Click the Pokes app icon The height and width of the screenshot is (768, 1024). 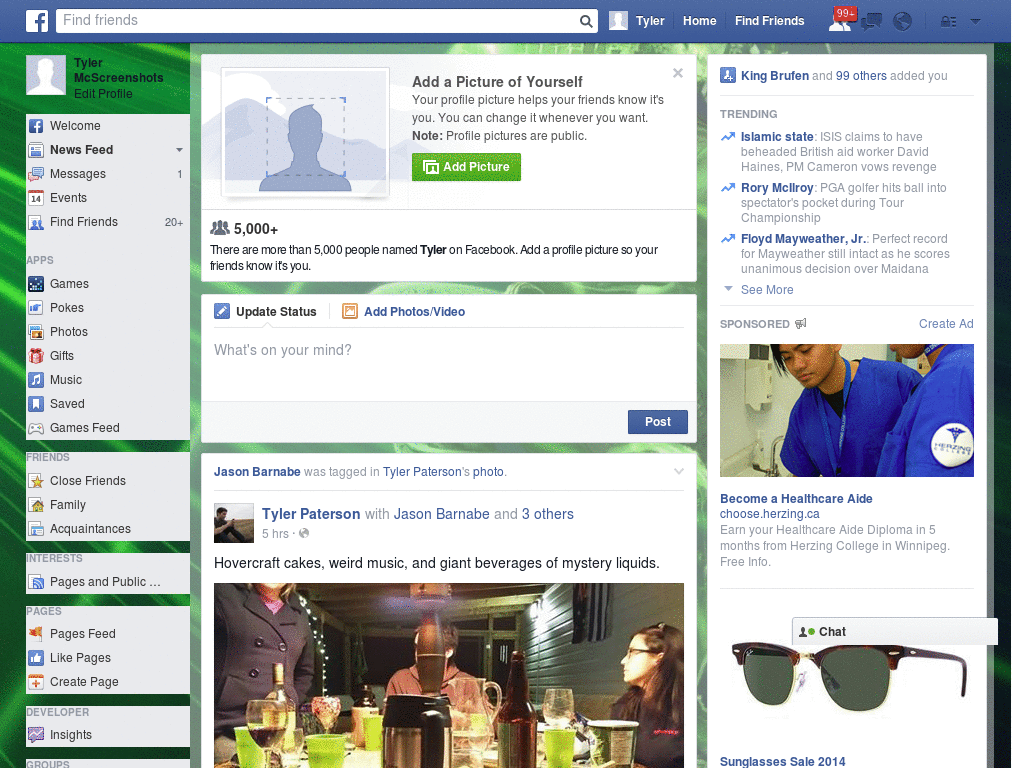[36, 308]
